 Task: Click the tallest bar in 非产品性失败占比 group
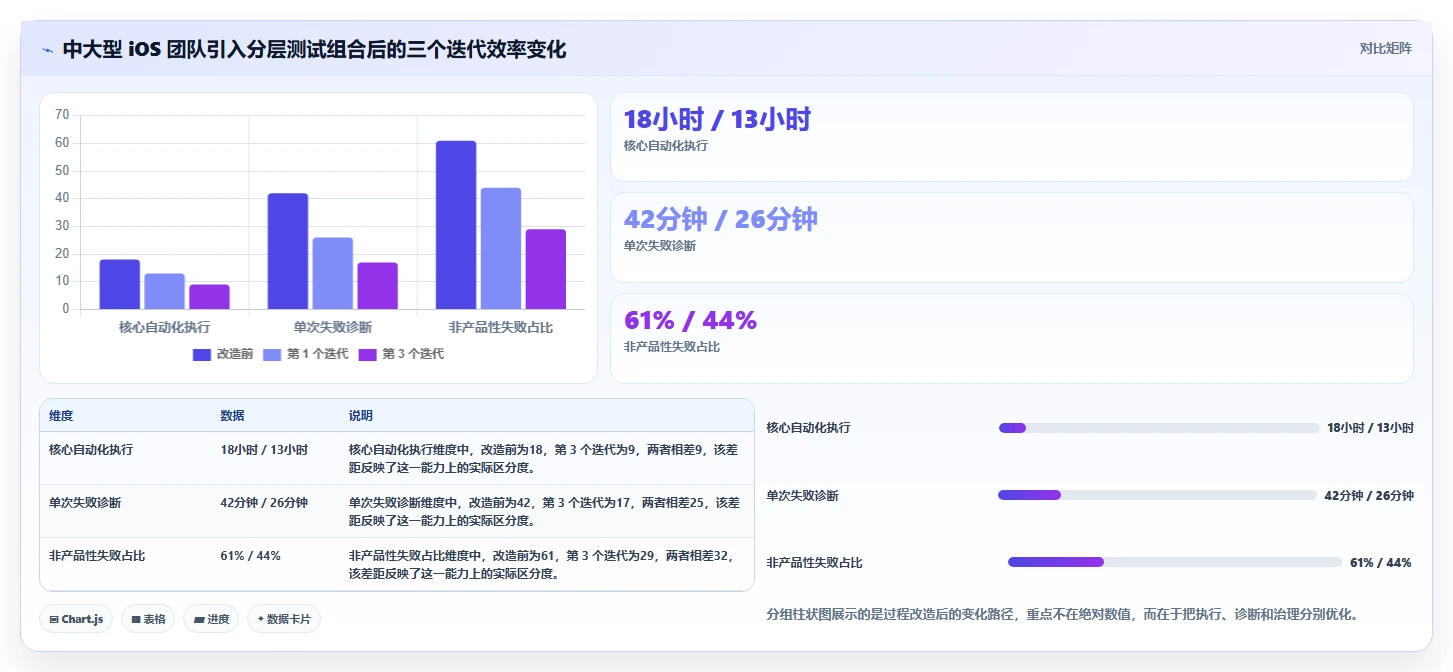(456, 225)
